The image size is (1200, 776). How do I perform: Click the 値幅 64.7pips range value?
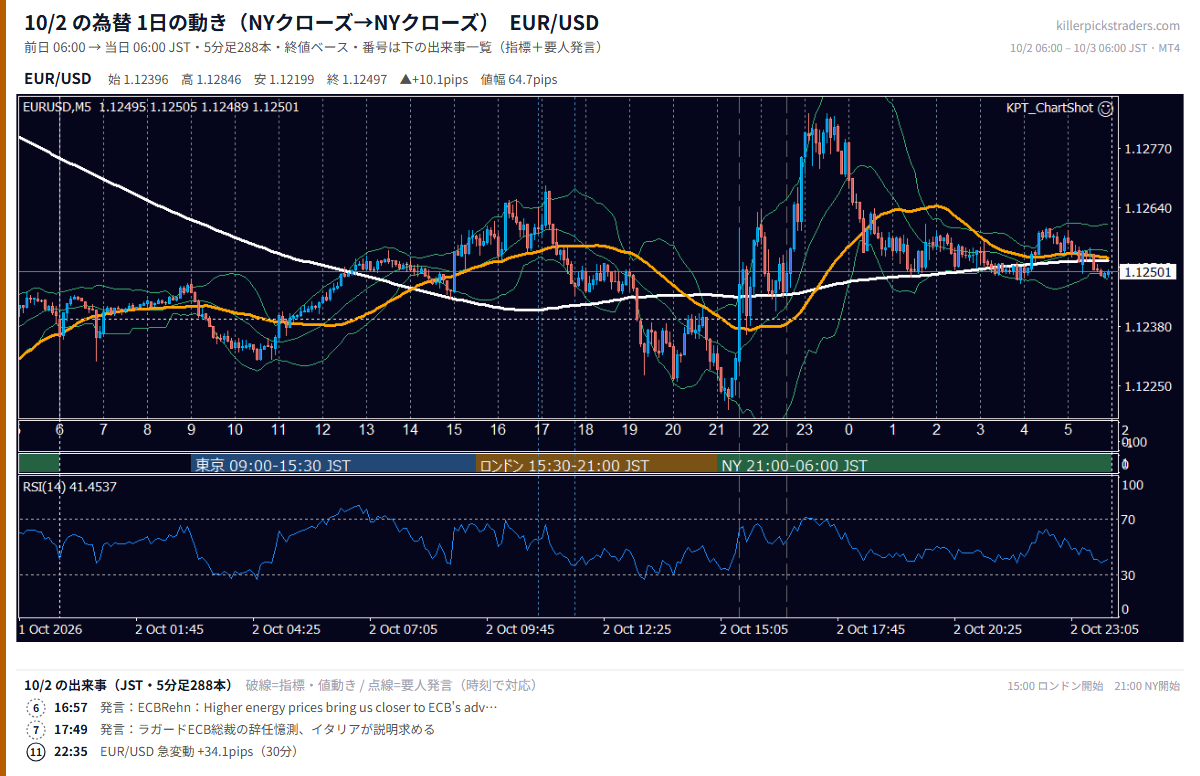point(519,79)
